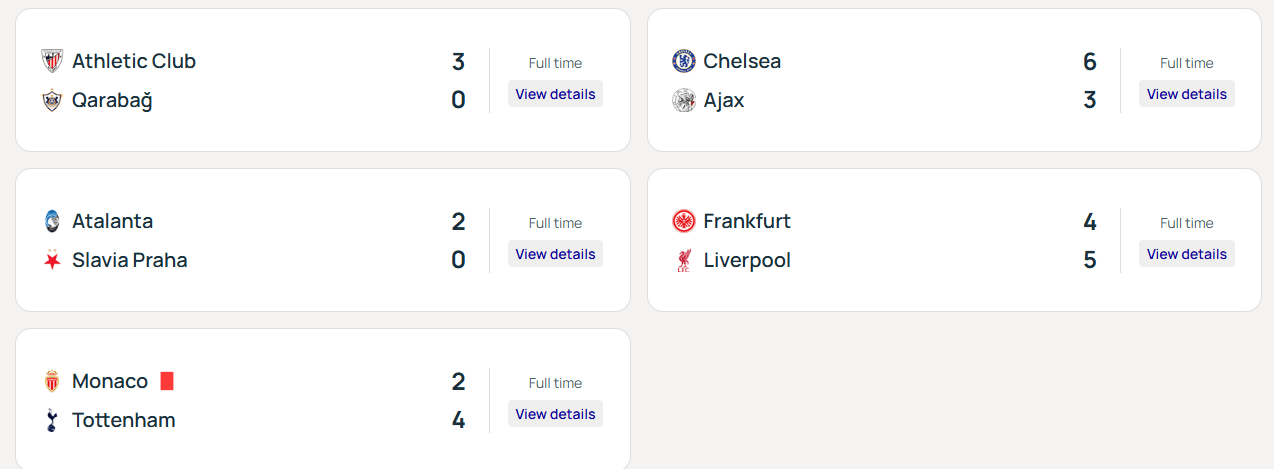Viewport: 1274px width, 469px height.
Task: Click the Qarabağ club crest icon
Action: 52,100
